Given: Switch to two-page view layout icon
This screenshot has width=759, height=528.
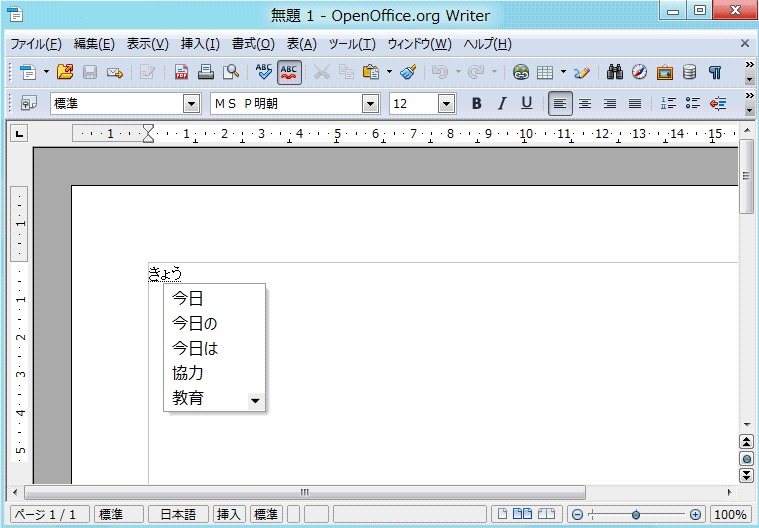Looking at the screenshot, I should click(x=522, y=513).
